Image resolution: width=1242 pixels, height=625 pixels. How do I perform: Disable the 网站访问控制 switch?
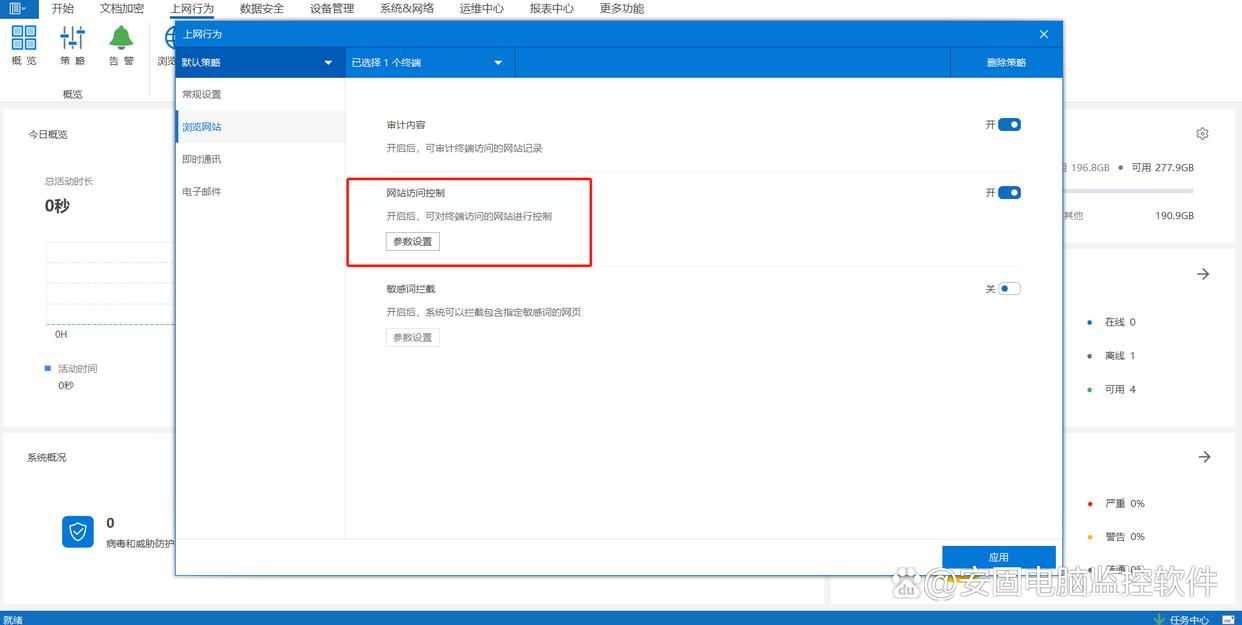(x=1009, y=193)
